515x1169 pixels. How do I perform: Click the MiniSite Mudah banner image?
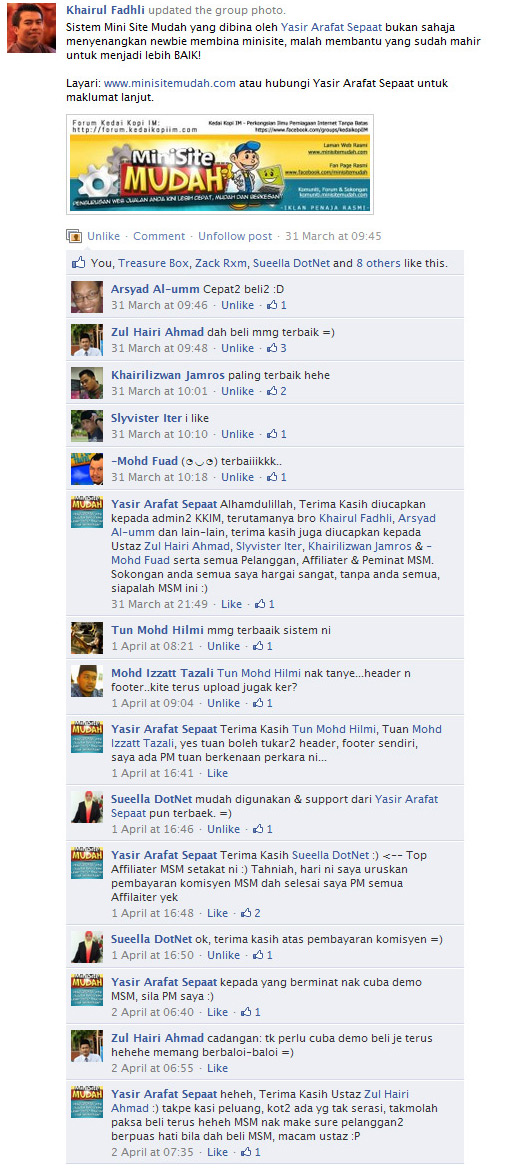click(220, 164)
